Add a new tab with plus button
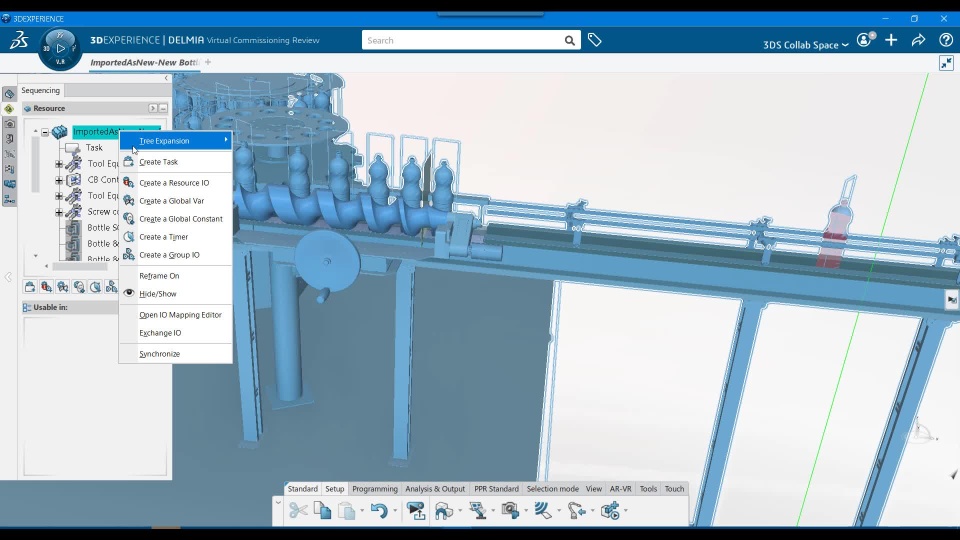 click(208, 62)
